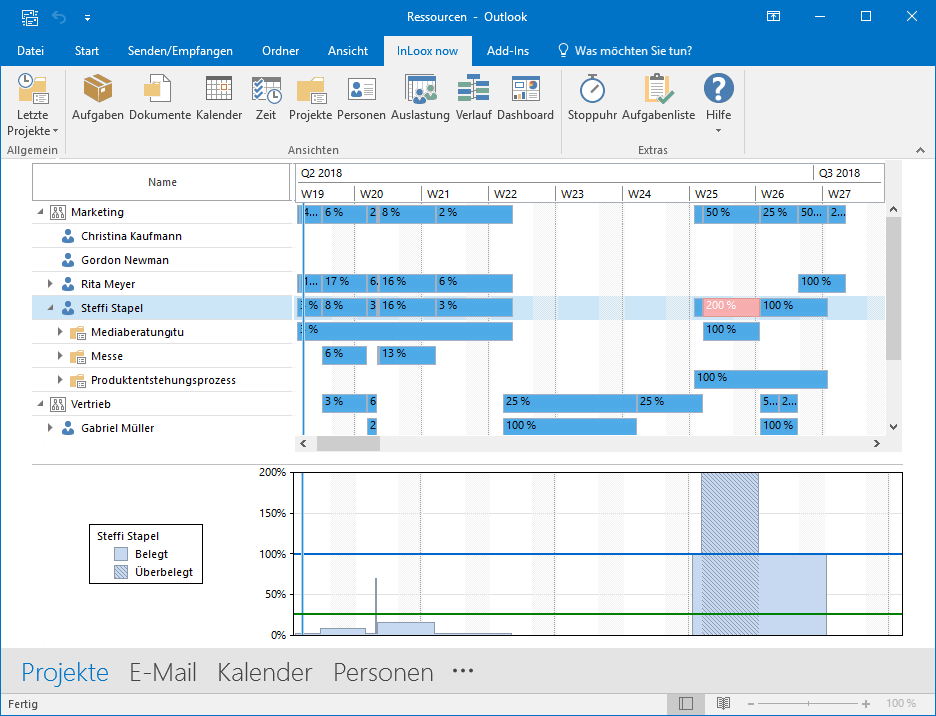This screenshot has width=936, height=716.
Task: Select the 200 % overbooked bar in W25
Action: click(x=731, y=307)
